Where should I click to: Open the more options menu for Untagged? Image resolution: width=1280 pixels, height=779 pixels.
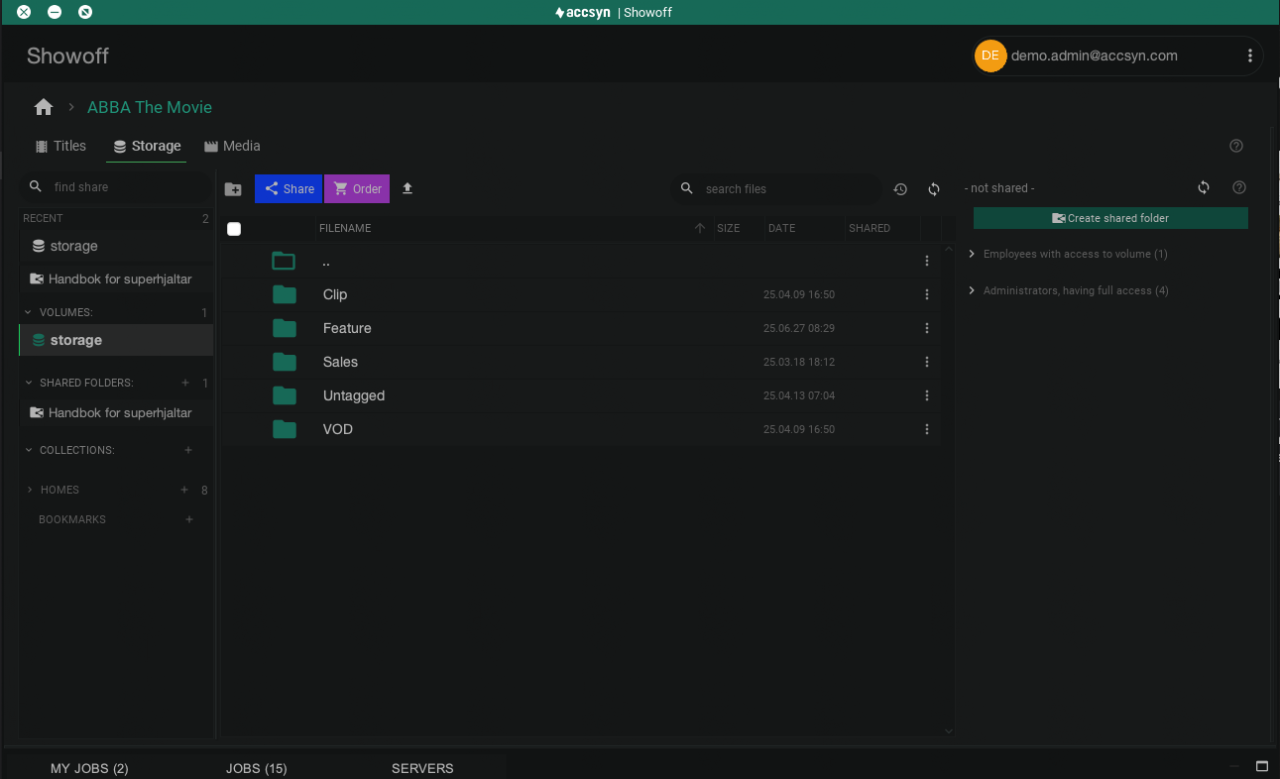pos(927,396)
